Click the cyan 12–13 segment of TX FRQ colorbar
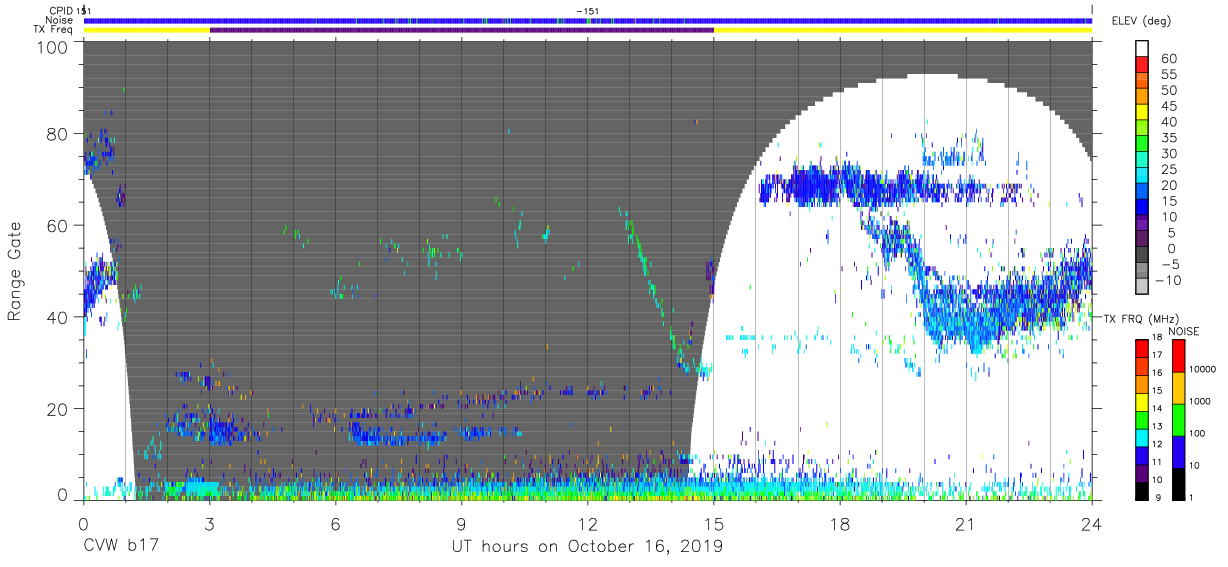Viewport: 1228px width, 567px height. [1144, 436]
